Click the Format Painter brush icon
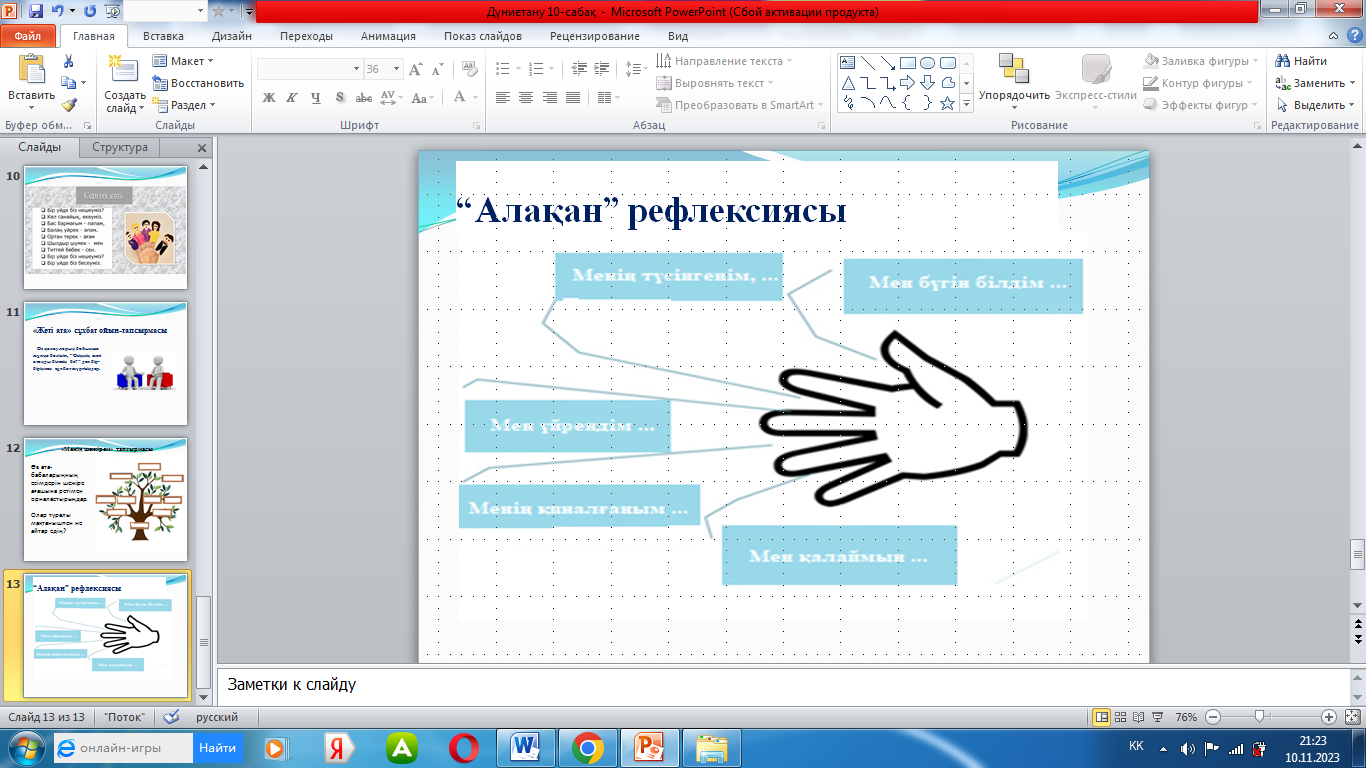 (68, 104)
